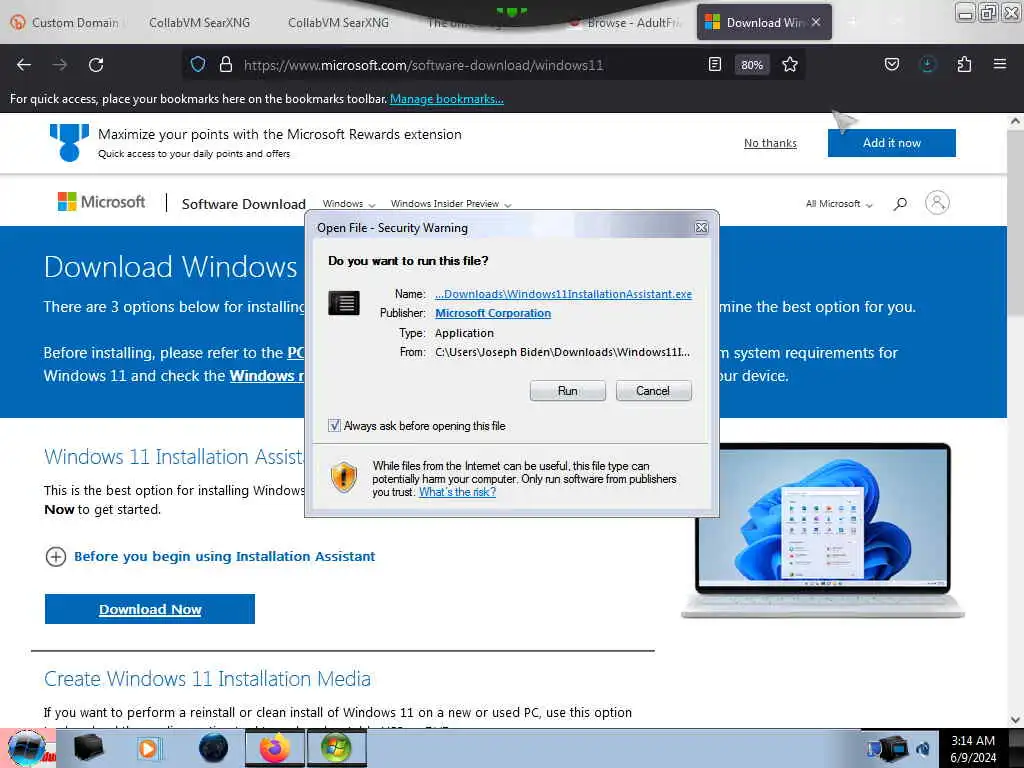Click the address bar URL field
The image size is (1024, 768).
423,65
